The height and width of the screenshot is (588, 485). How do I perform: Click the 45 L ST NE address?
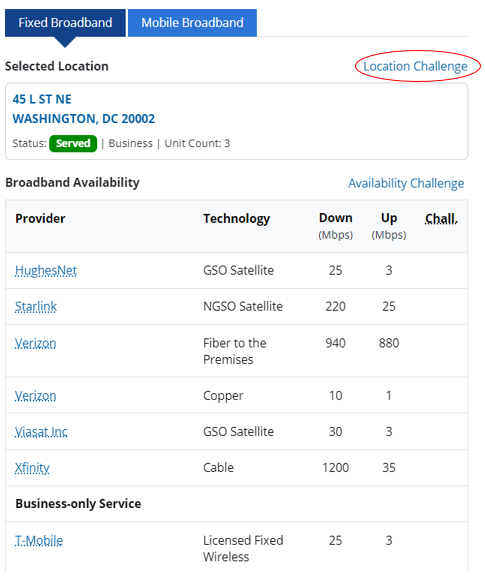tap(42, 99)
